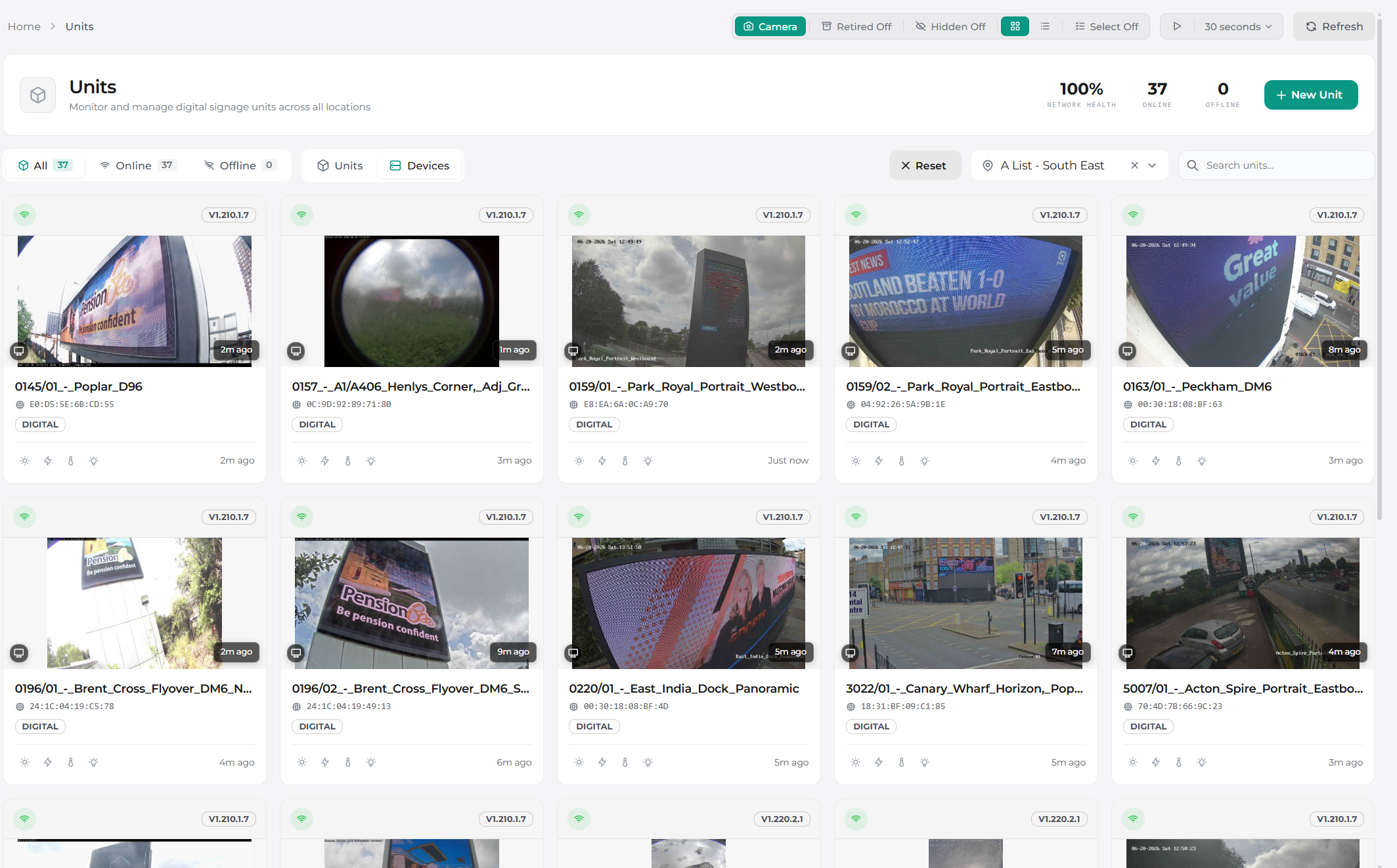This screenshot has width=1397, height=868.
Task: Open Peckham_DM6 camera thumbnail
Action: (x=1243, y=301)
